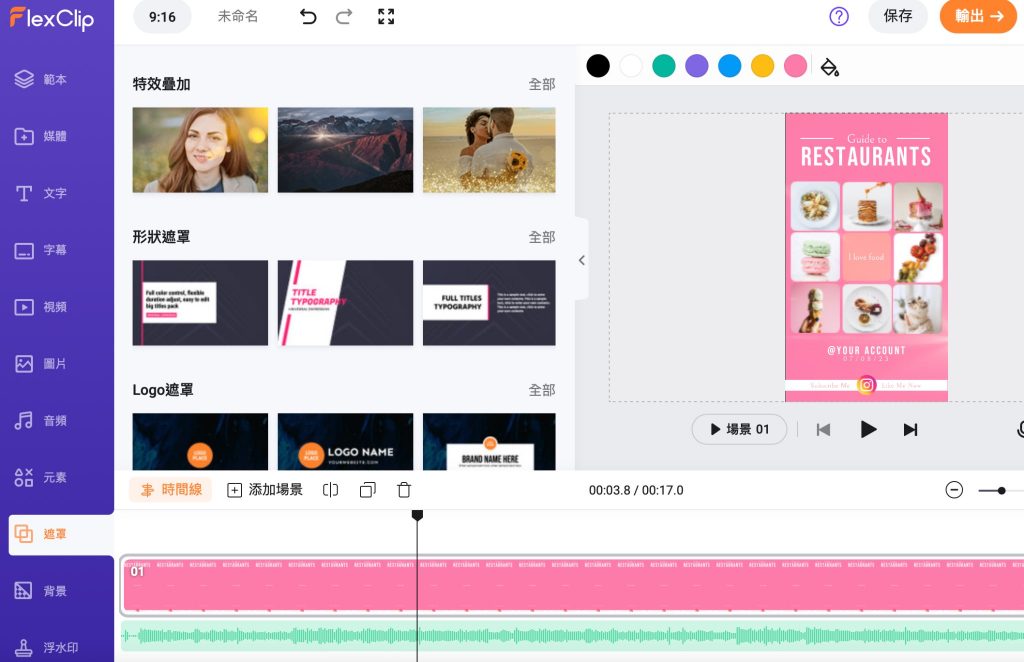Click the 保存 button
This screenshot has height=662, width=1024.
pyautogui.click(x=897, y=17)
